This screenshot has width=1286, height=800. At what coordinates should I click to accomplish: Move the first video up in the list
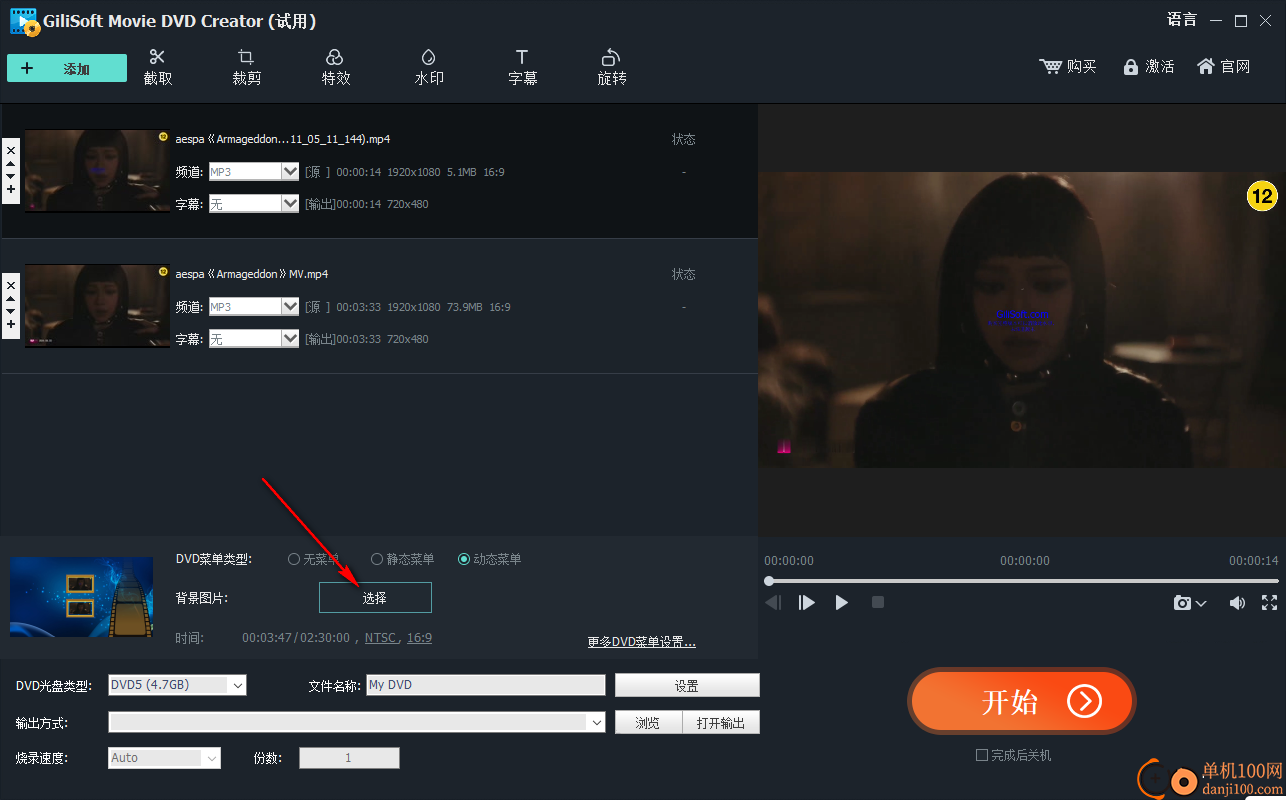(11, 163)
